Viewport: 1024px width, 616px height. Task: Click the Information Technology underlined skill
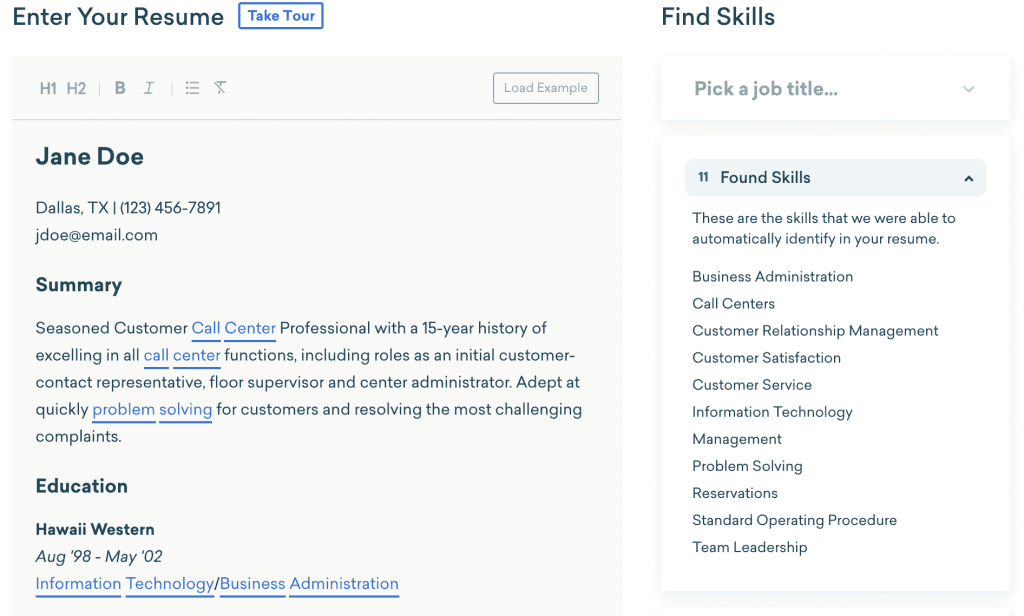click(125, 583)
